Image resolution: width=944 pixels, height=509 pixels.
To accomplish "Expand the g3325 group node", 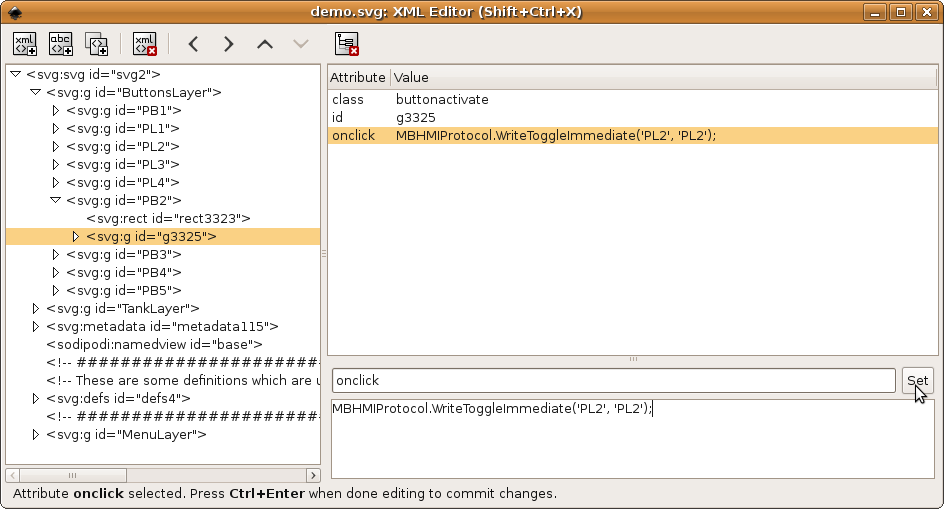I will click(75, 237).
